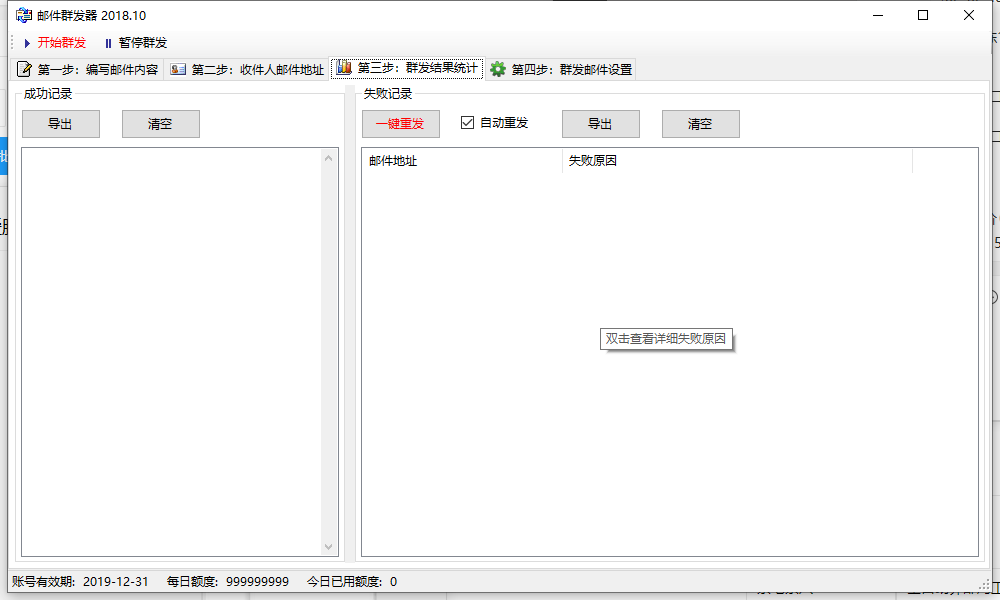Close the 邮件群发器 window
Viewport: 1000px width, 600px height.
click(x=969, y=15)
